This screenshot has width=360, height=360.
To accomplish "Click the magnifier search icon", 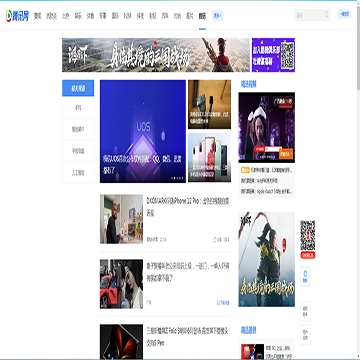I will tap(326, 15).
